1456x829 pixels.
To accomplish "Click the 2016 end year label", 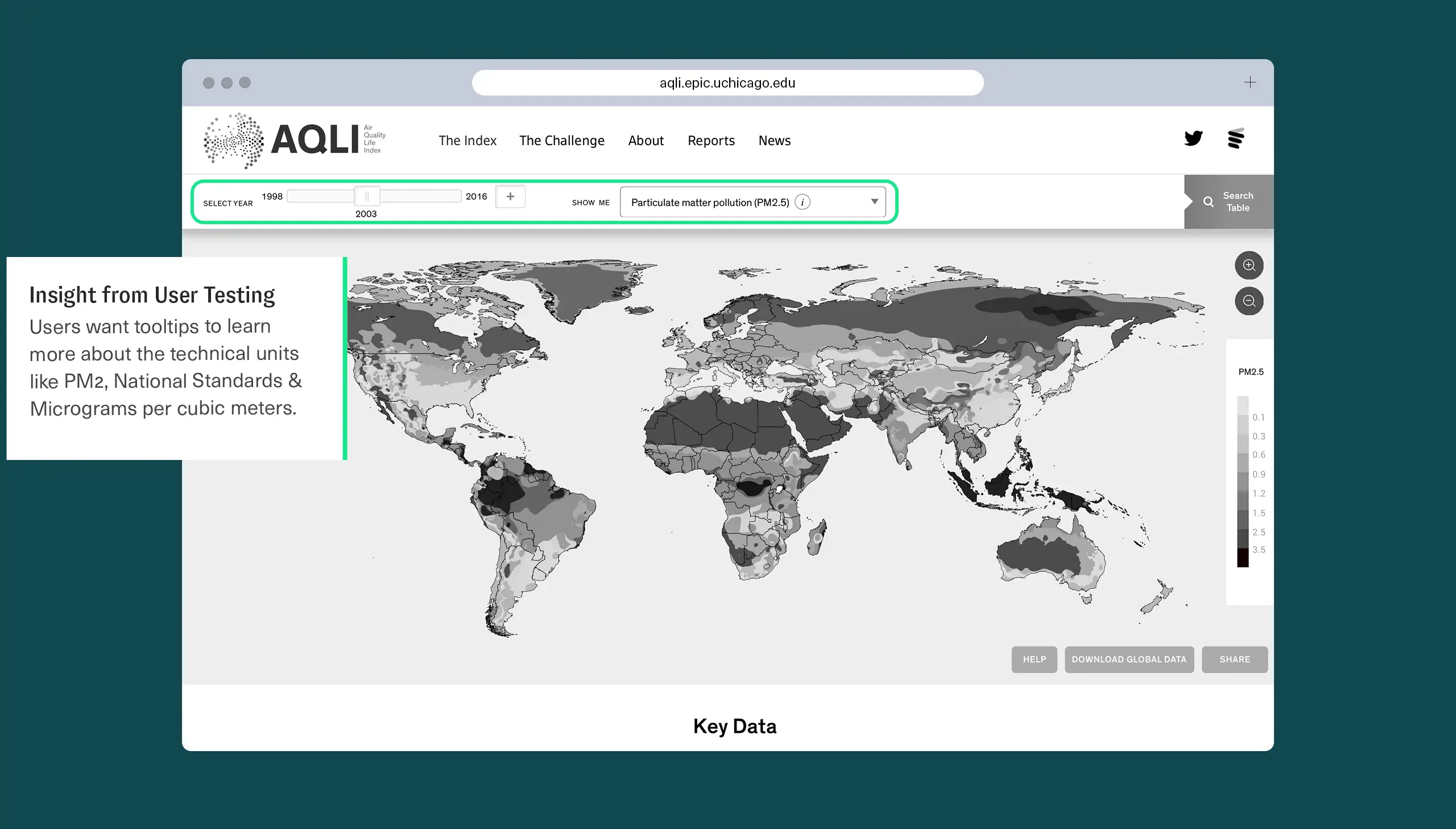I will (476, 196).
